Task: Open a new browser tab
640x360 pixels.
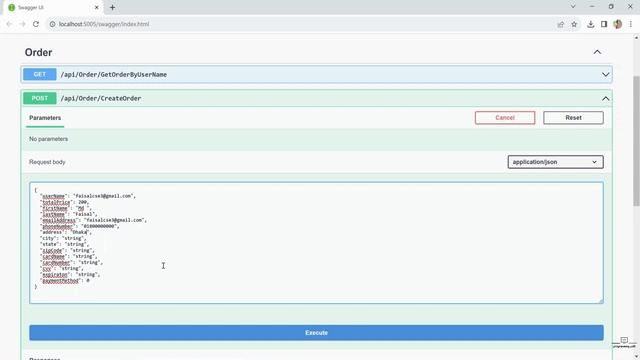Action: coord(112,7)
